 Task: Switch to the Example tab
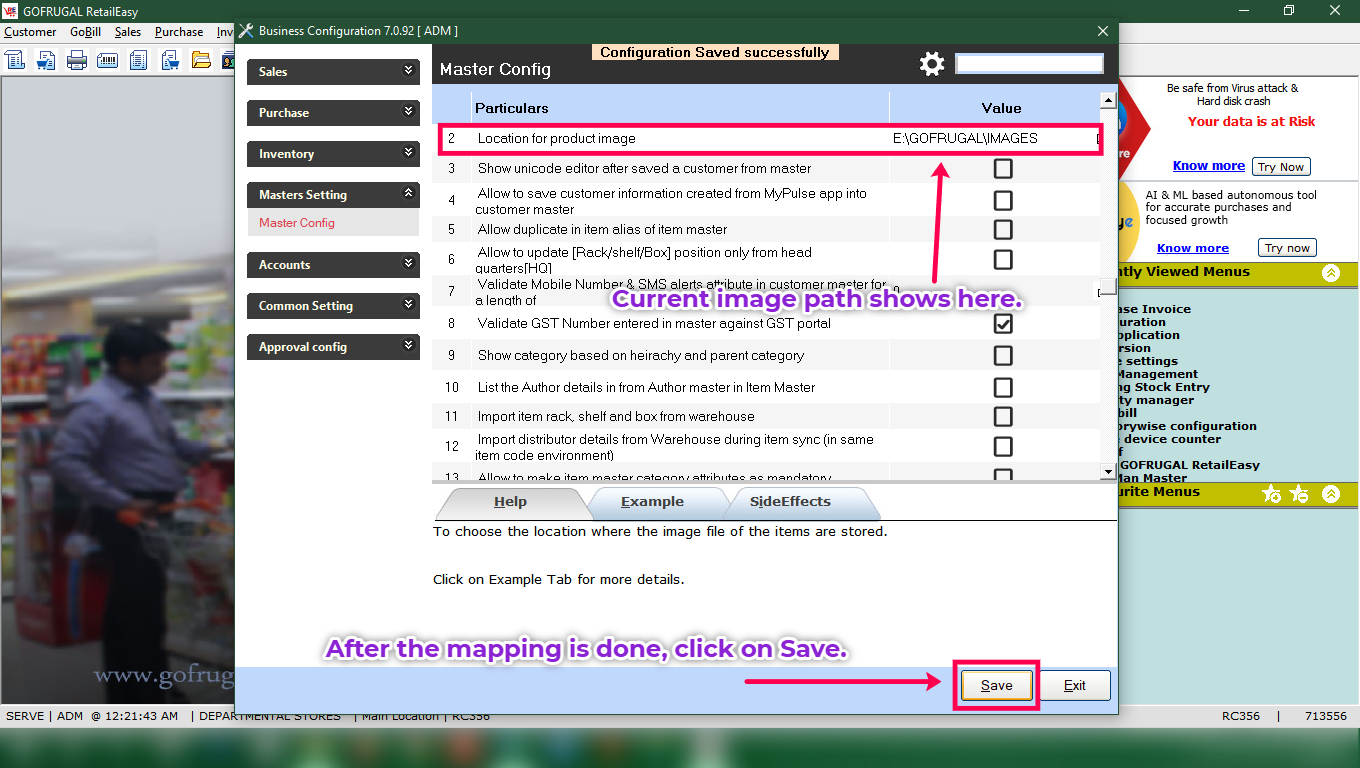(x=652, y=502)
